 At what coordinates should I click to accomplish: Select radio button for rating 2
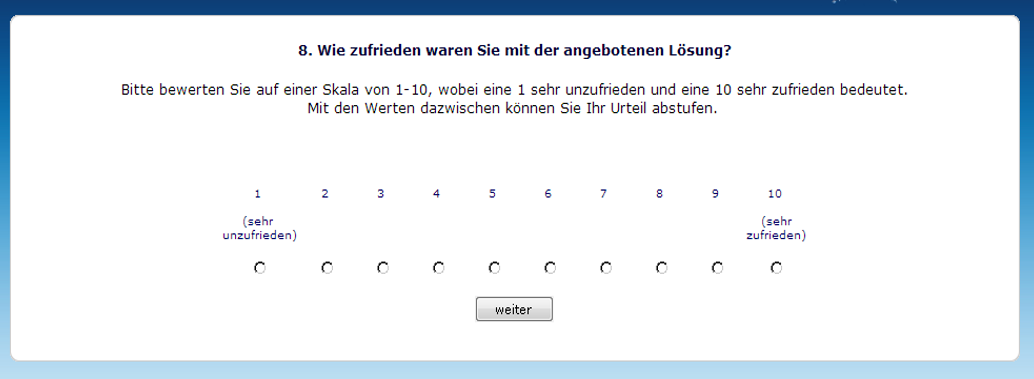[327, 268]
